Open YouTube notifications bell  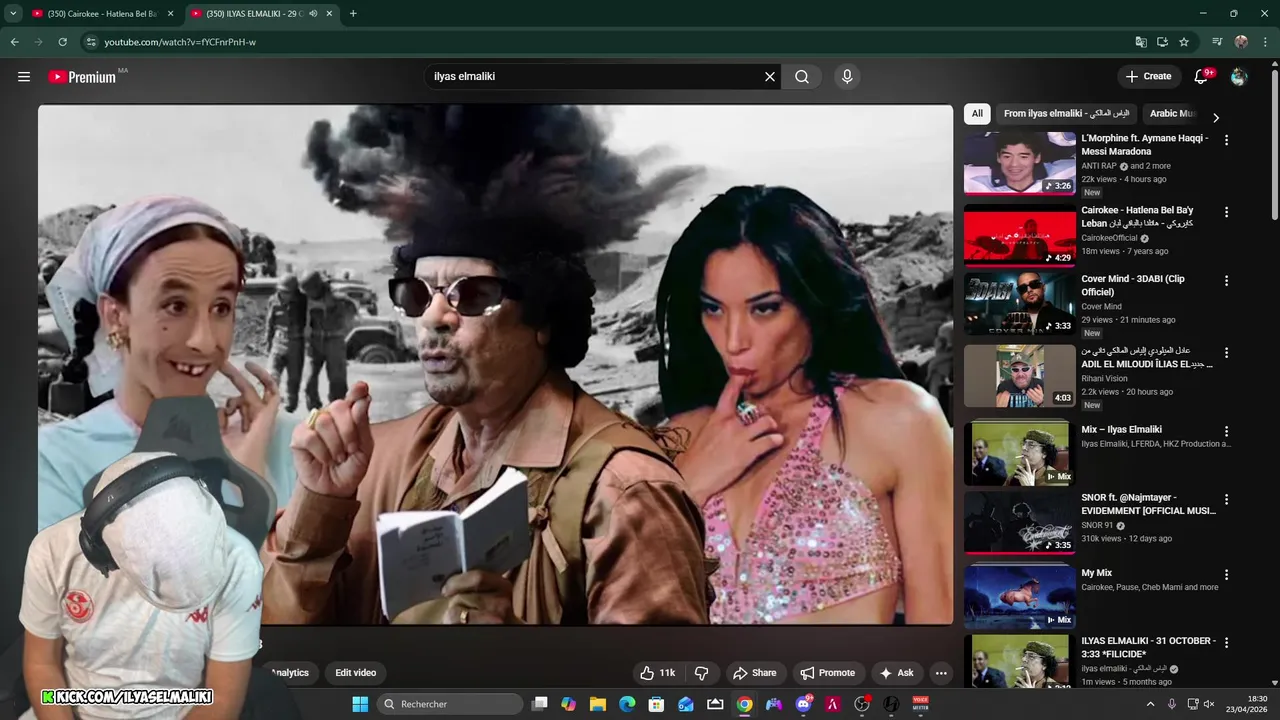click(x=1202, y=76)
